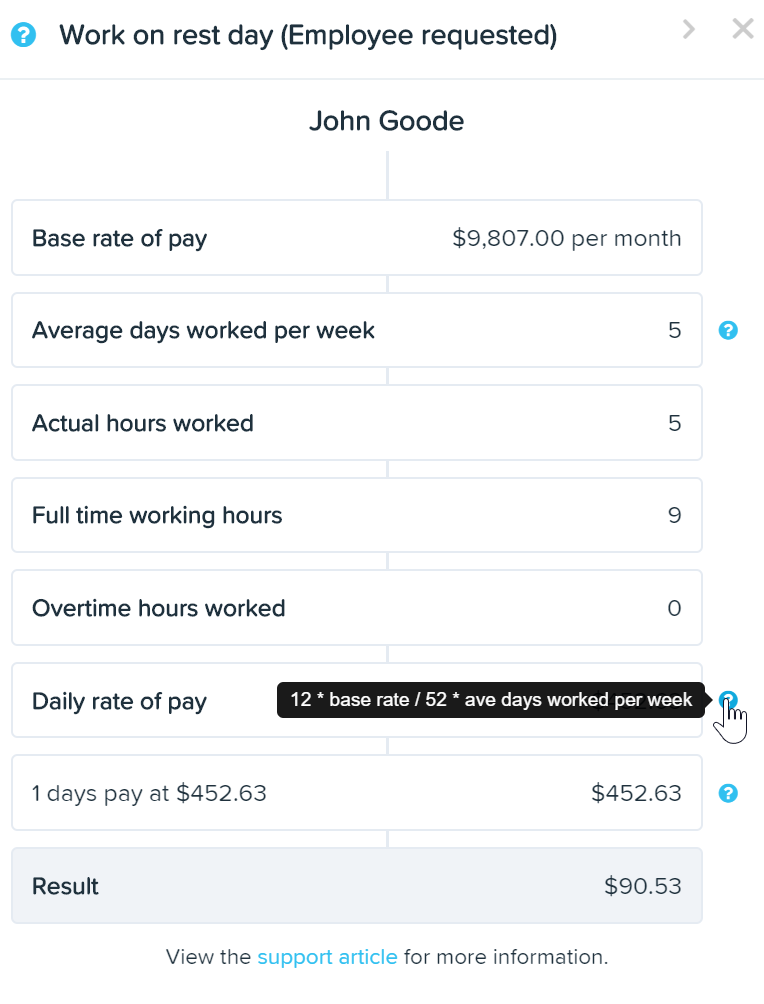Image resolution: width=764 pixels, height=1004 pixels.
Task: Click the formula tooltip for daily rate
Action: coord(491,700)
